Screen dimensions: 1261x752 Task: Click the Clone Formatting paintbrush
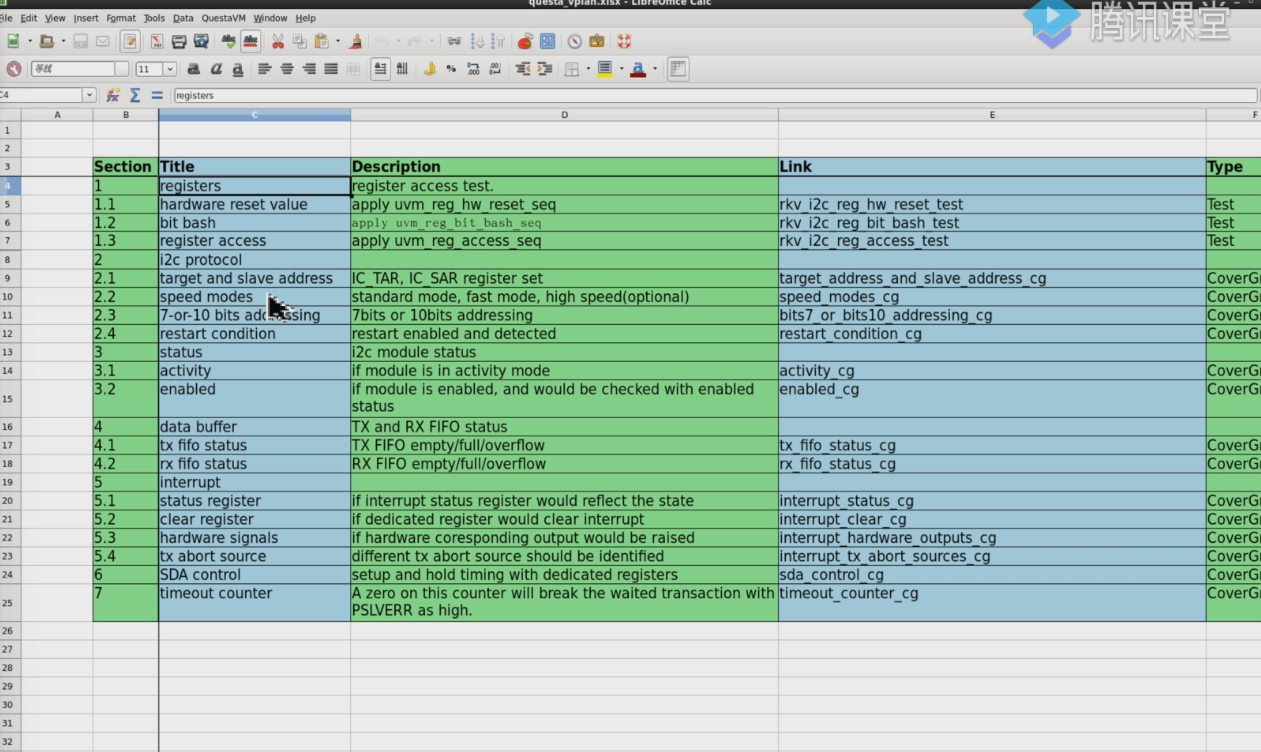tap(355, 41)
